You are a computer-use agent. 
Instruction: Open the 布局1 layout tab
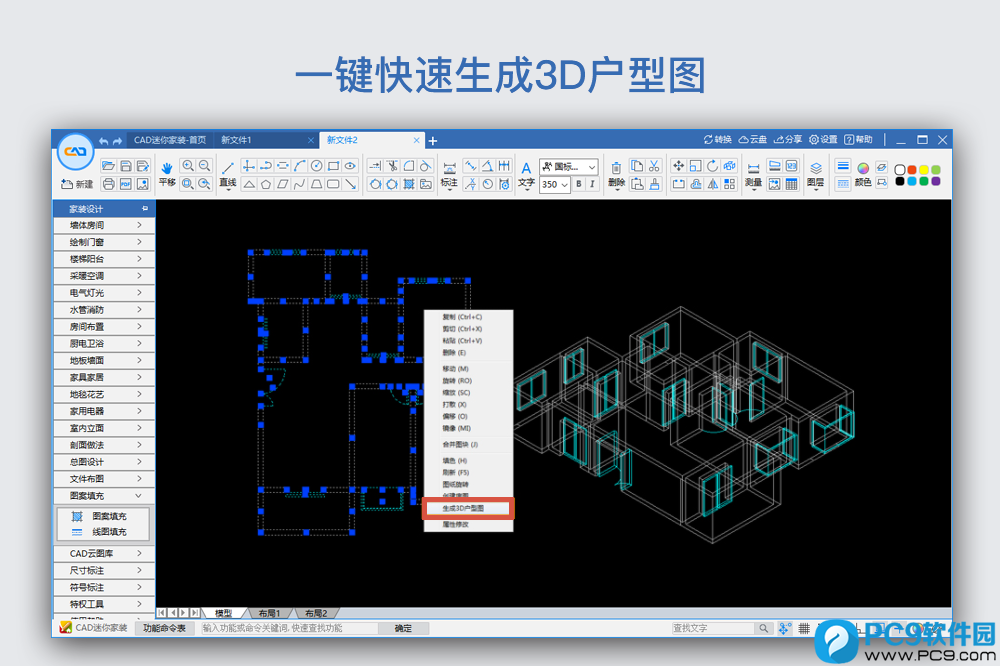pos(269,613)
